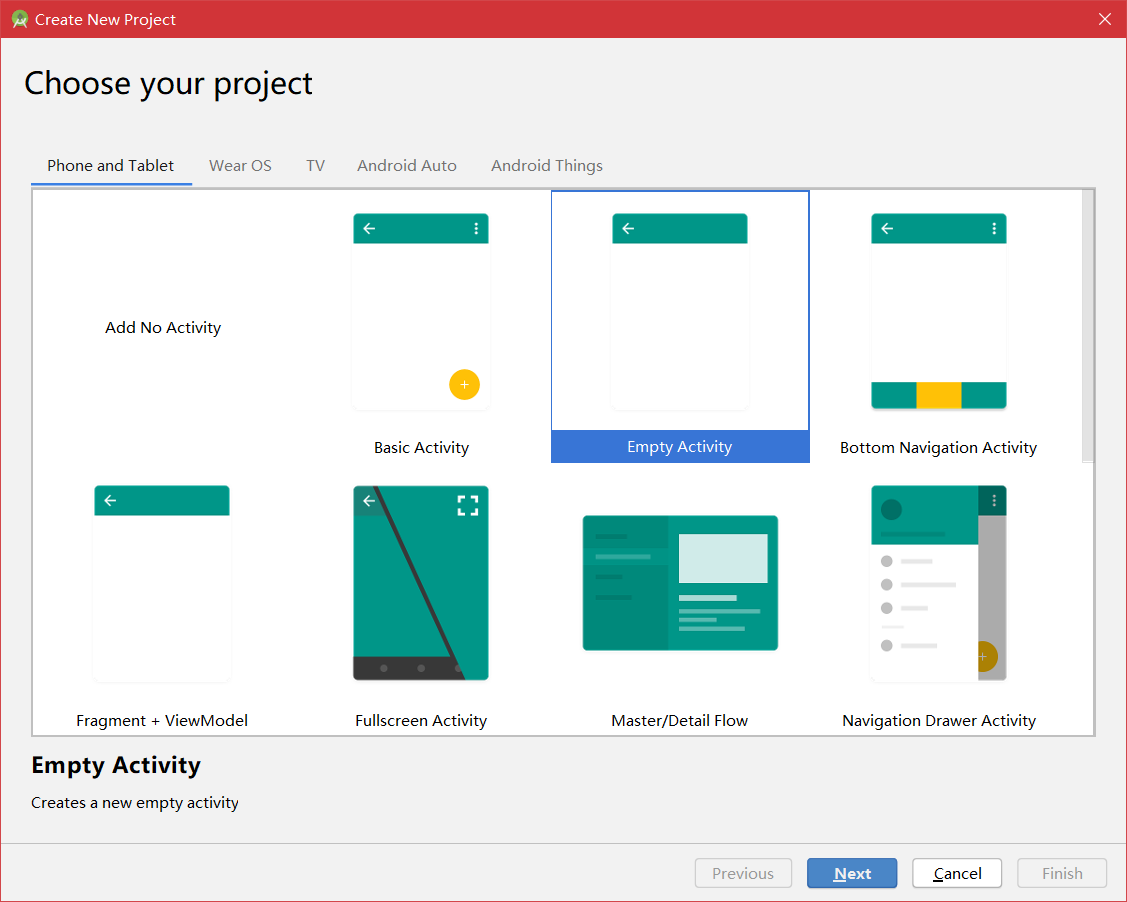
Task: Click the Next button
Action: pos(852,873)
